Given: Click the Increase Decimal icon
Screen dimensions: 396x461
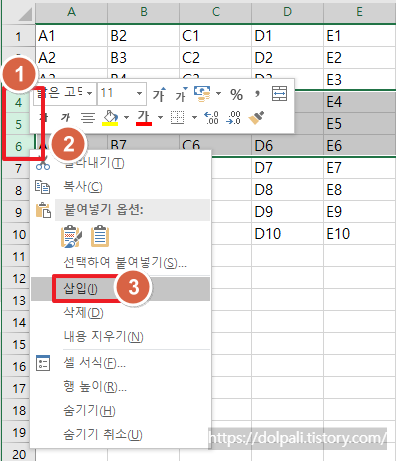Looking at the screenshot, I should click(x=211, y=117).
